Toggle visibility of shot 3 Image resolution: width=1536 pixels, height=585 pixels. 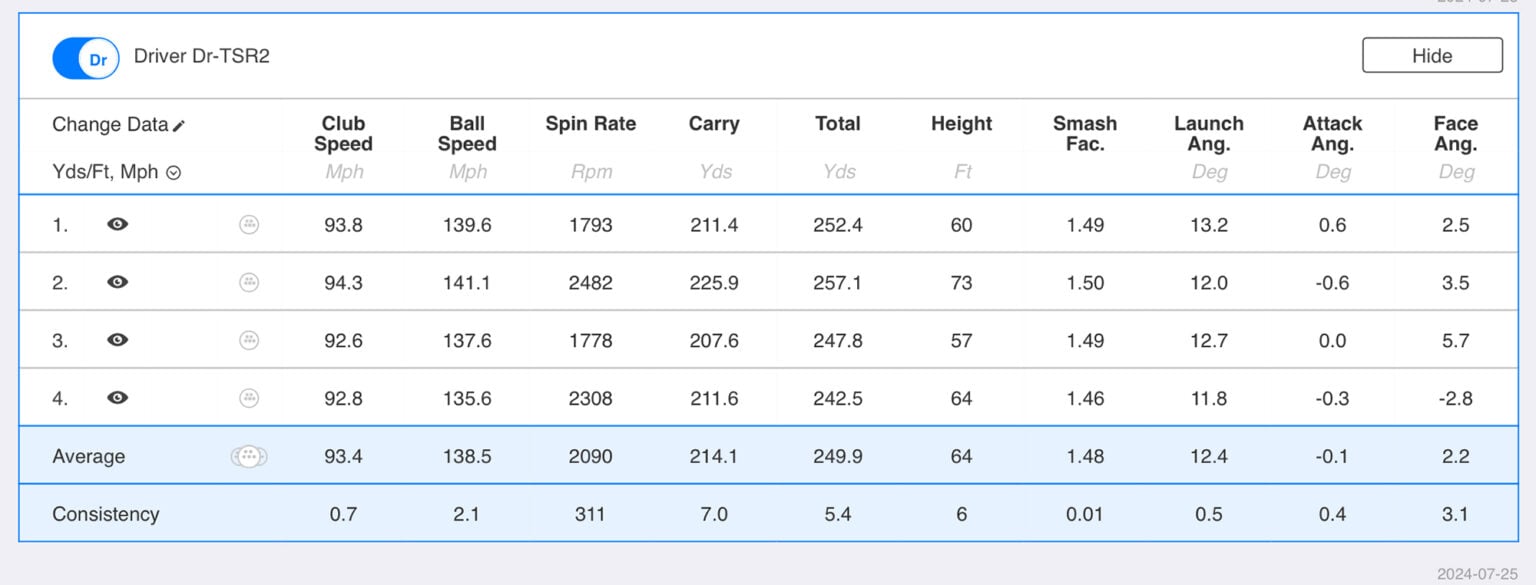117,340
